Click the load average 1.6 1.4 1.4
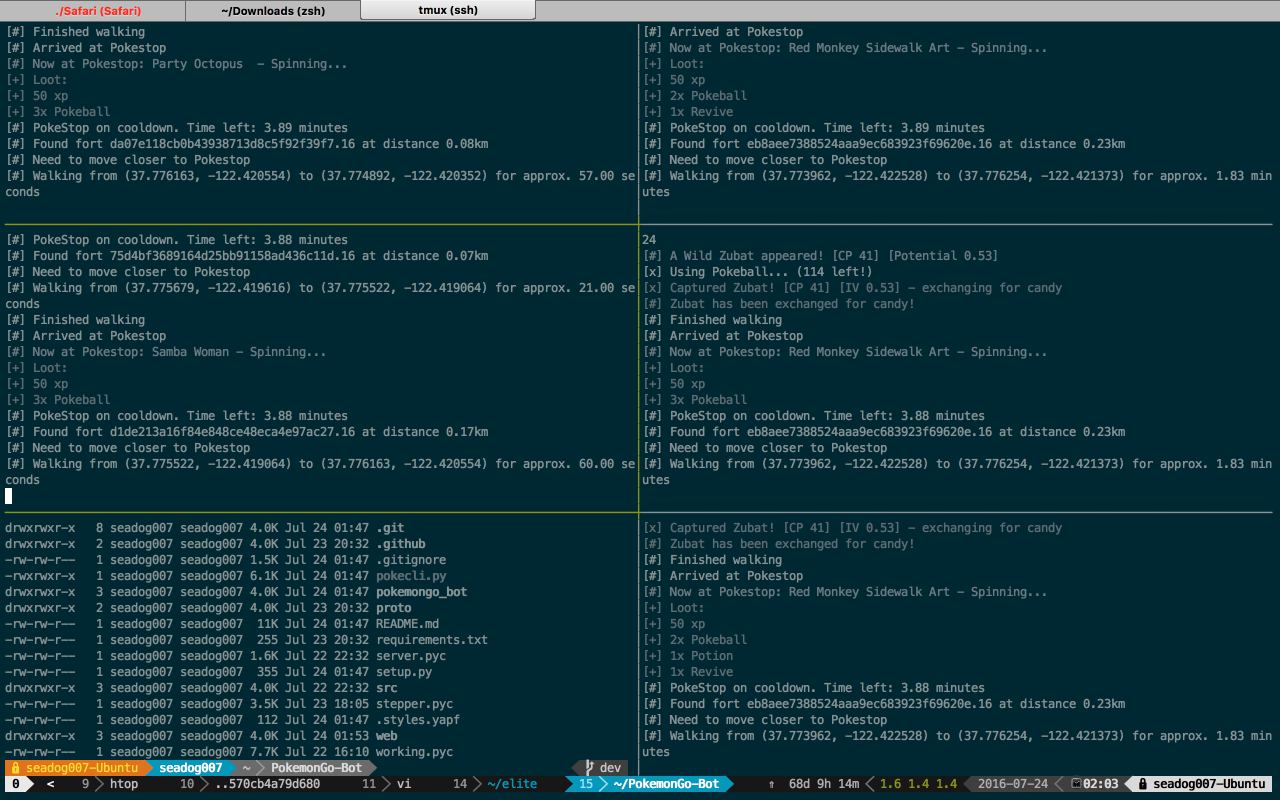The height and width of the screenshot is (800, 1280). point(918,784)
